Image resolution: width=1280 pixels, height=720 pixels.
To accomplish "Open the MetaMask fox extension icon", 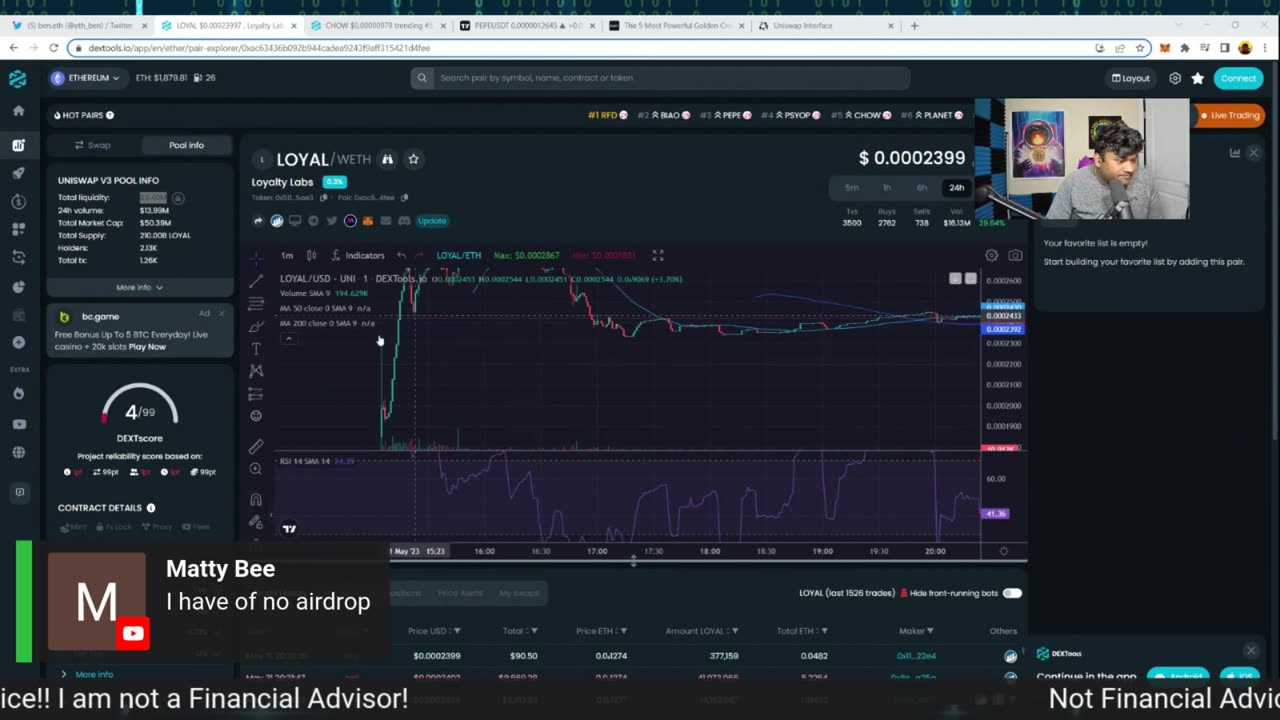I will click(1164, 48).
